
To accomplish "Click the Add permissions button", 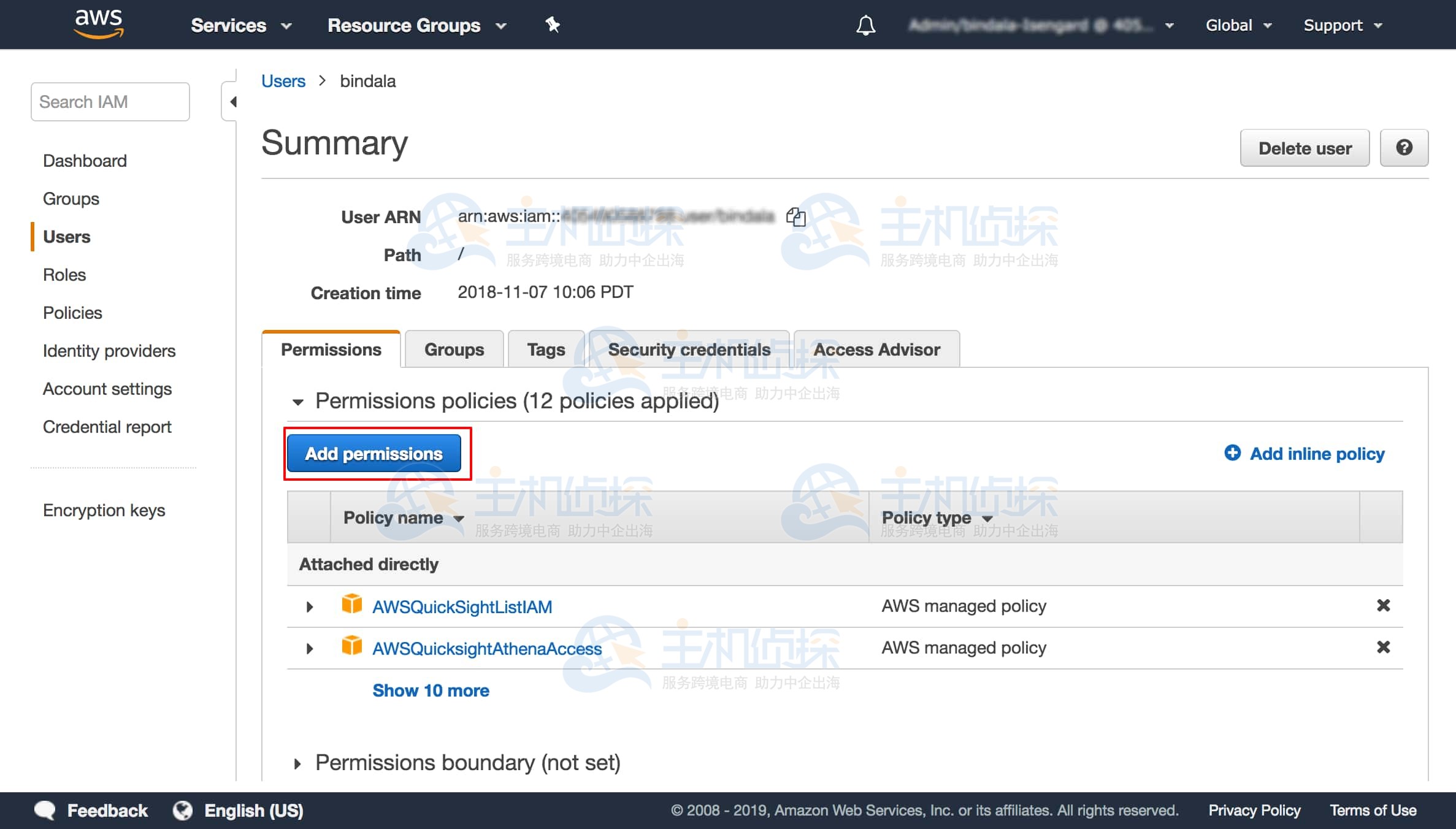I will tap(374, 454).
